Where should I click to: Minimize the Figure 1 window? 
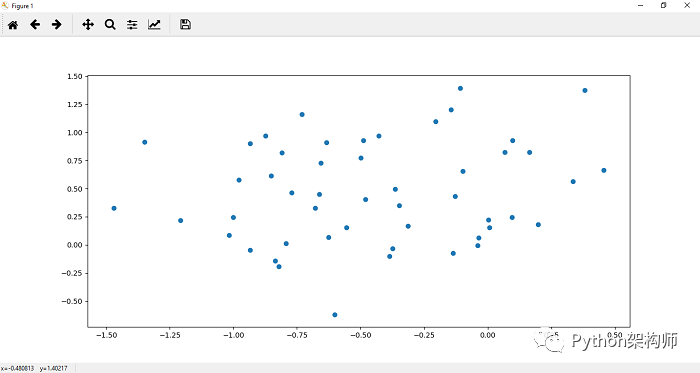pyautogui.click(x=641, y=5)
